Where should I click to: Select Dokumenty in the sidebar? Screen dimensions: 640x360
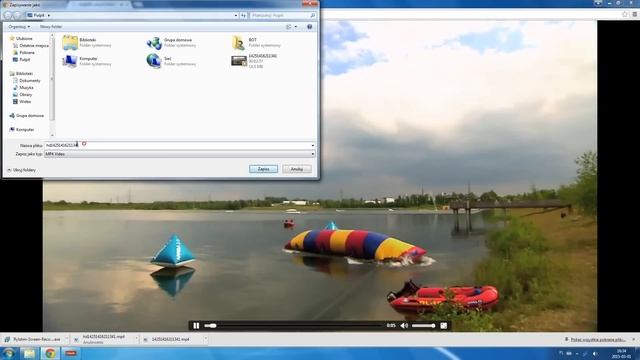tap(27, 80)
